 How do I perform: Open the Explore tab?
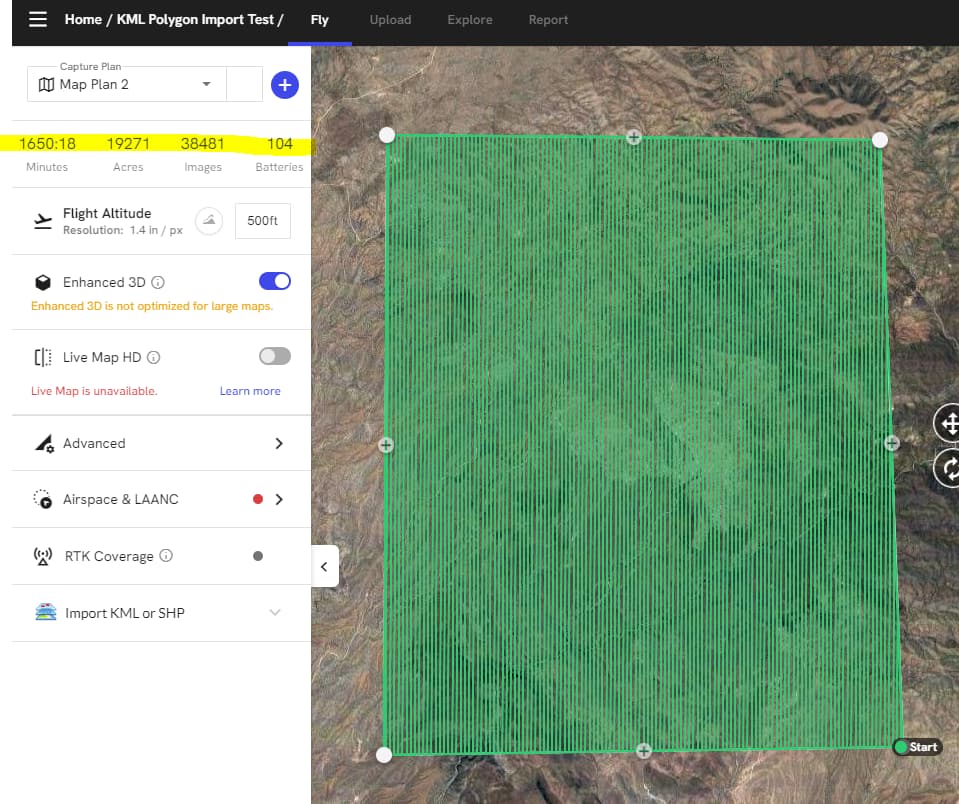point(469,19)
